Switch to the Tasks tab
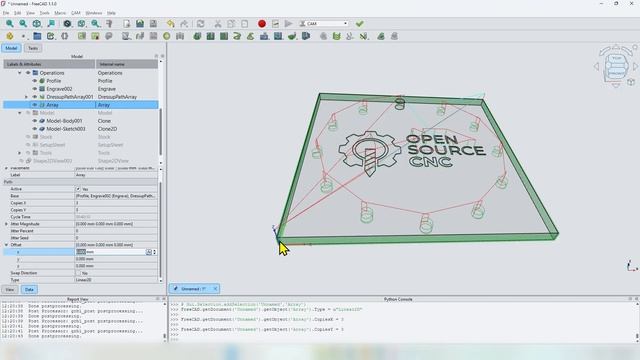 pyautogui.click(x=33, y=48)
